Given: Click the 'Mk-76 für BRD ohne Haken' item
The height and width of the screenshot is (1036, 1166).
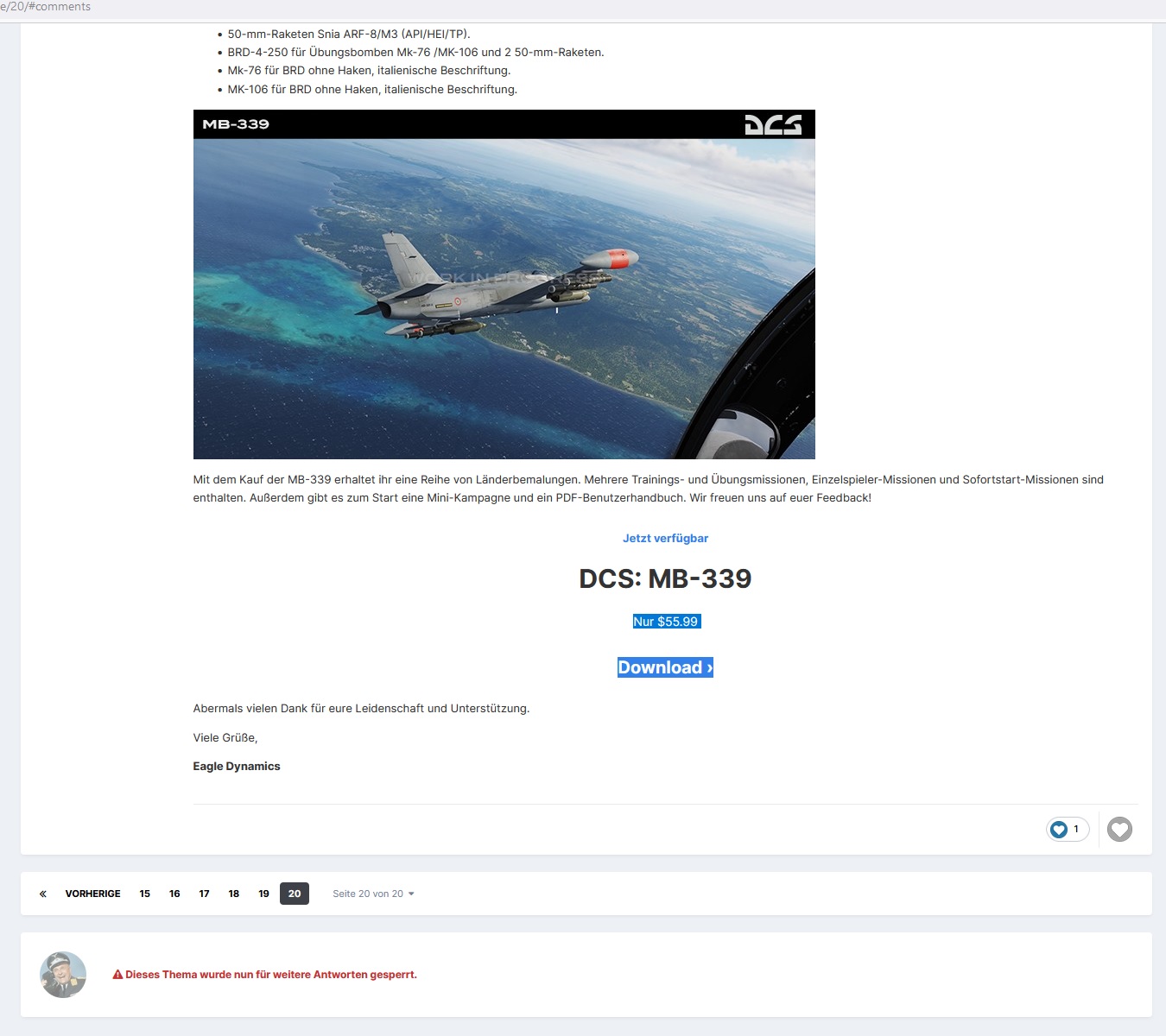Looking at the screenshot, I should (369, 71).
